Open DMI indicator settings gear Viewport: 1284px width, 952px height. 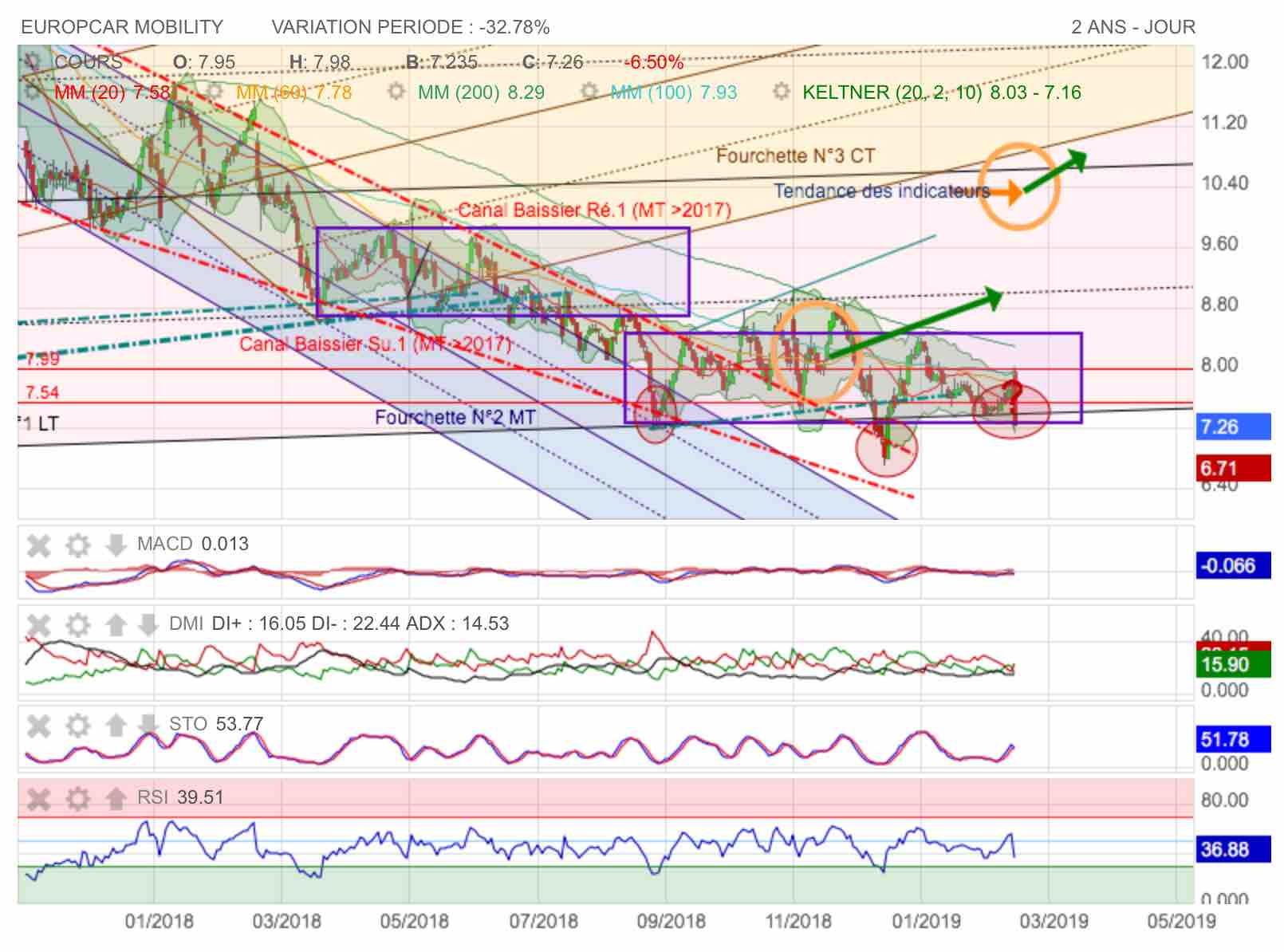click(x=77, y=624)
